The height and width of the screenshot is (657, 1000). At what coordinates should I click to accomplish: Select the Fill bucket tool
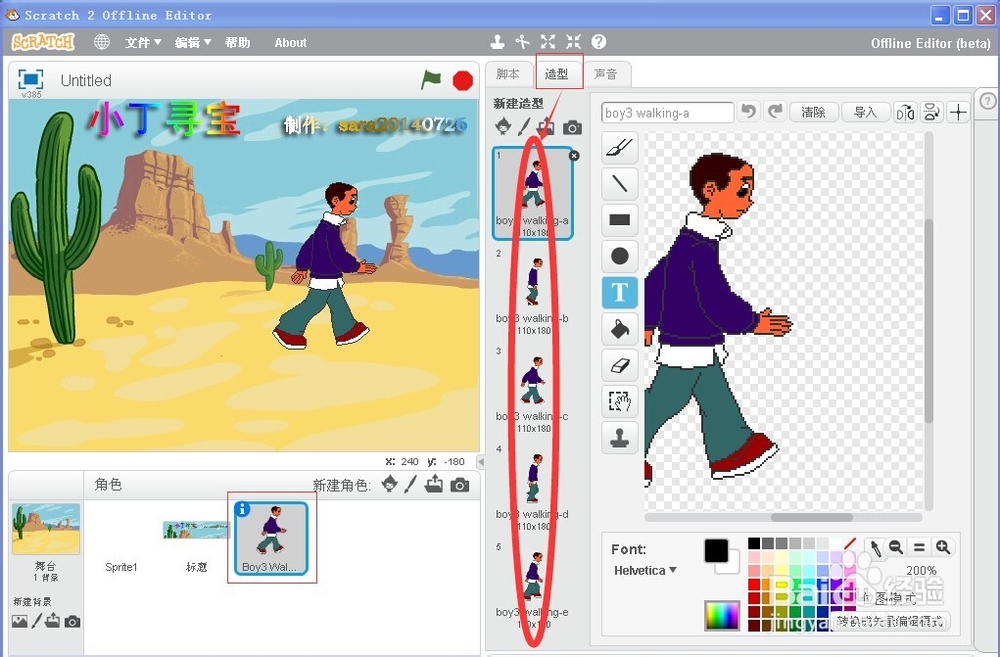(x=620, y=328)
